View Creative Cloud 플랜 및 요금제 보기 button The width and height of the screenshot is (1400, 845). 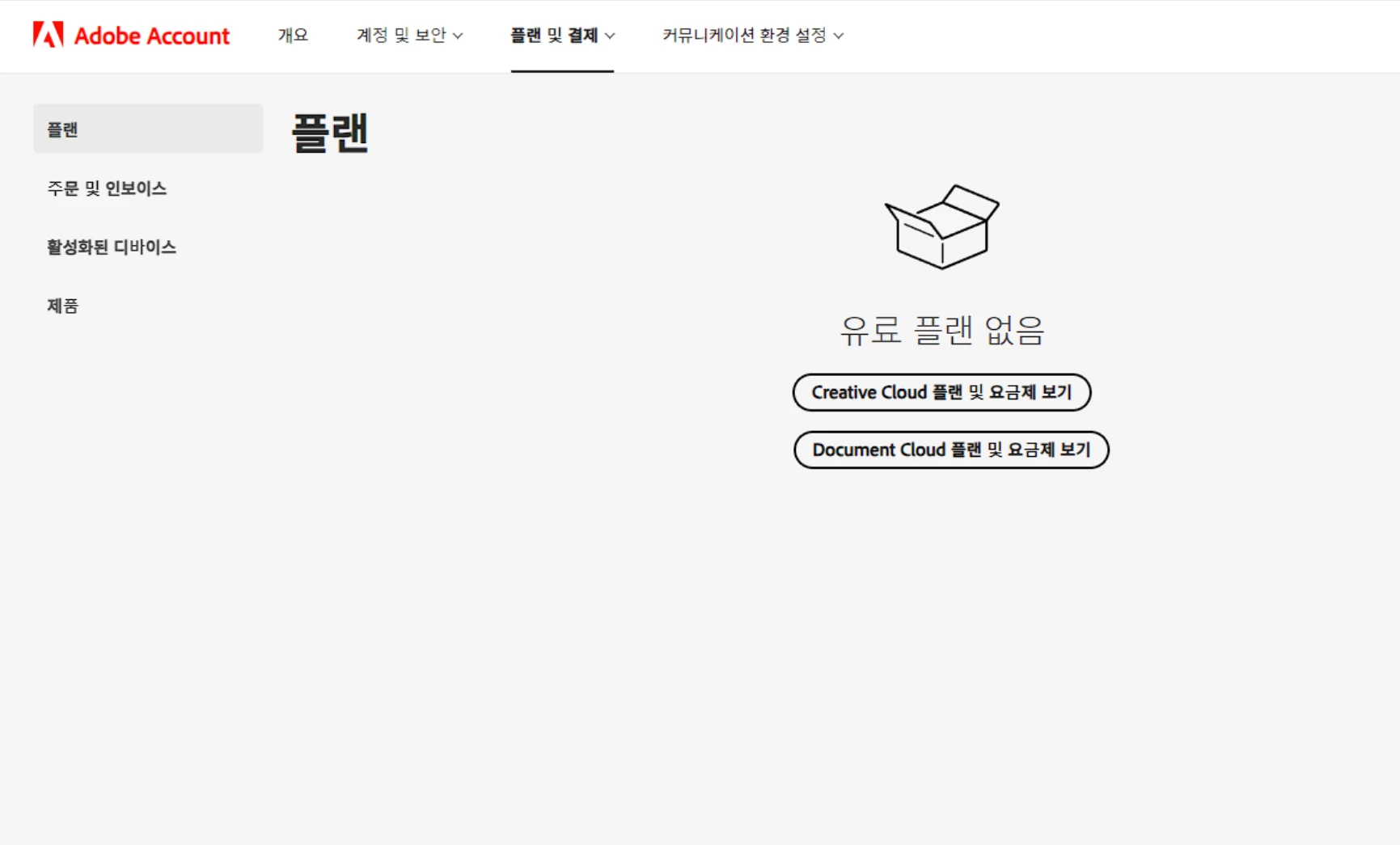(x=941, y=392)
